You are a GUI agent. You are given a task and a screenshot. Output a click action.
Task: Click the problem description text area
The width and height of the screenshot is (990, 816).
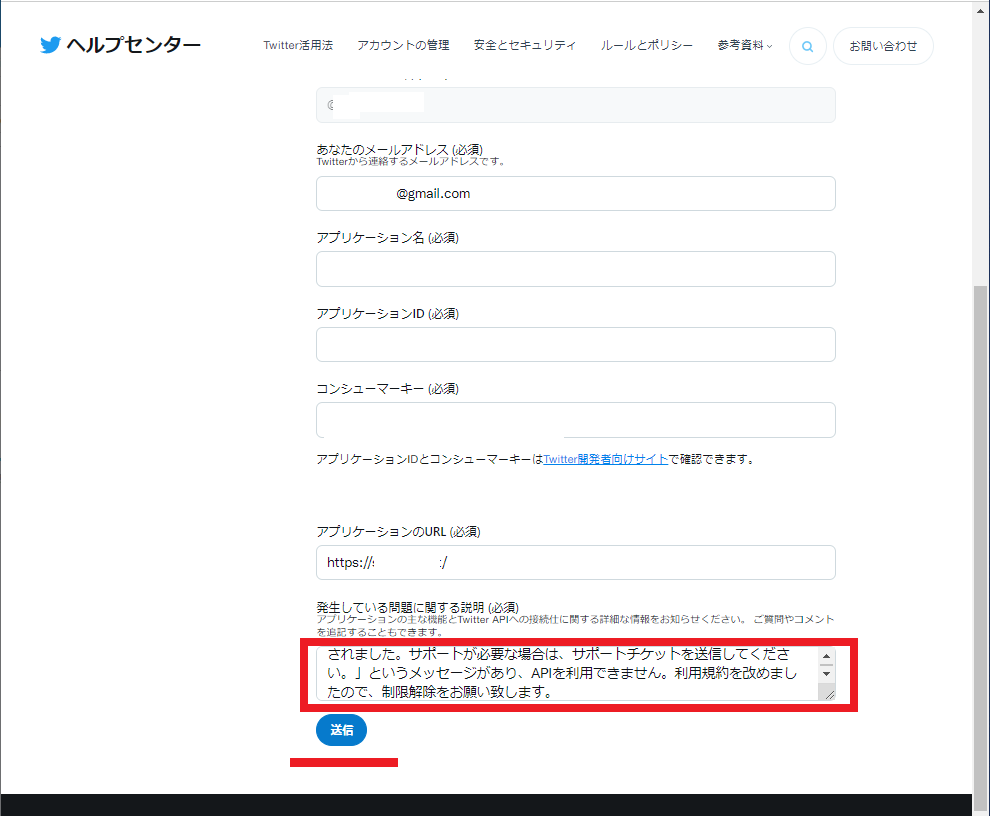[x=565, y=673]
